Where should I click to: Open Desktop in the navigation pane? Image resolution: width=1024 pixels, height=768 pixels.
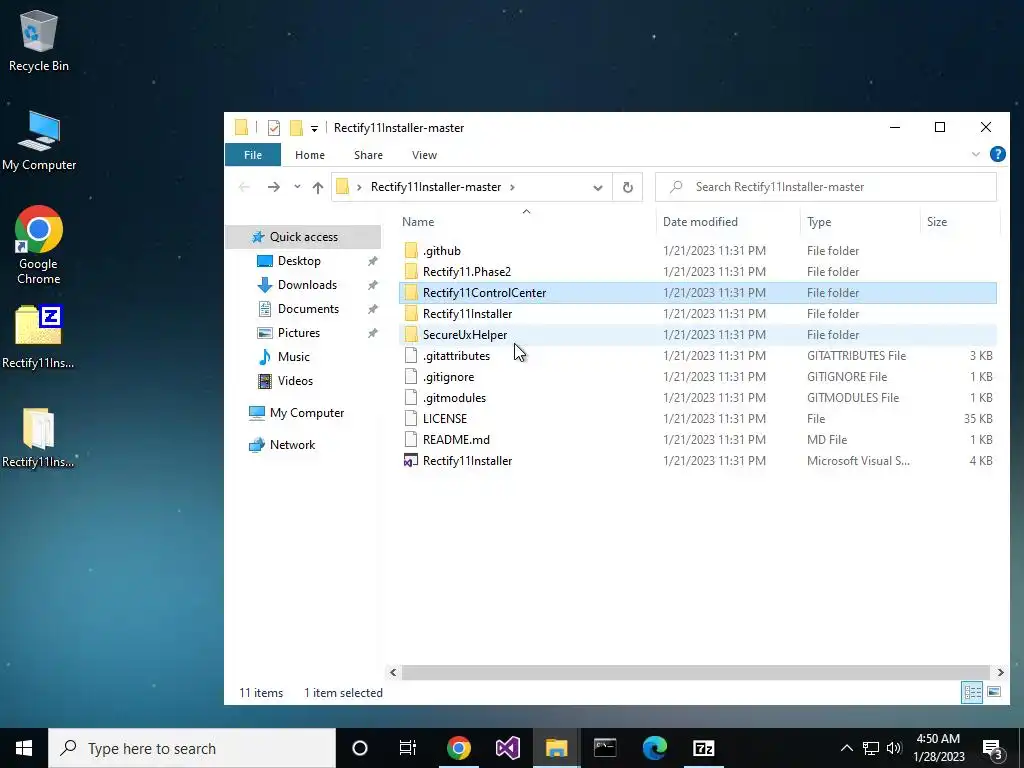pos(299,261)
